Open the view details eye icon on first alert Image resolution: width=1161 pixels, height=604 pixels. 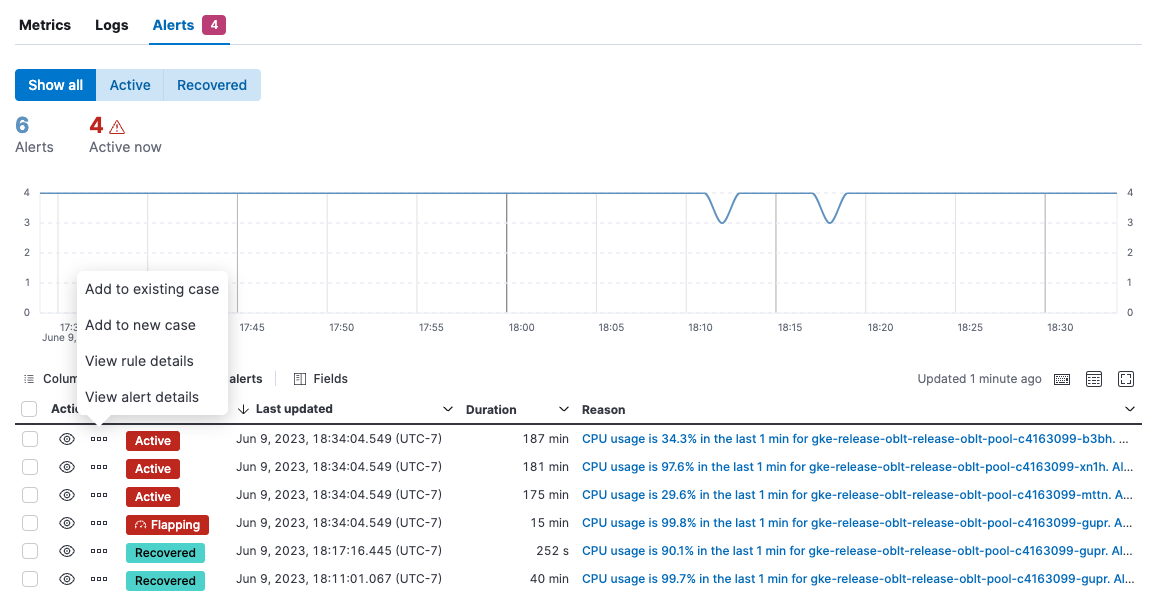pos(66,440)
